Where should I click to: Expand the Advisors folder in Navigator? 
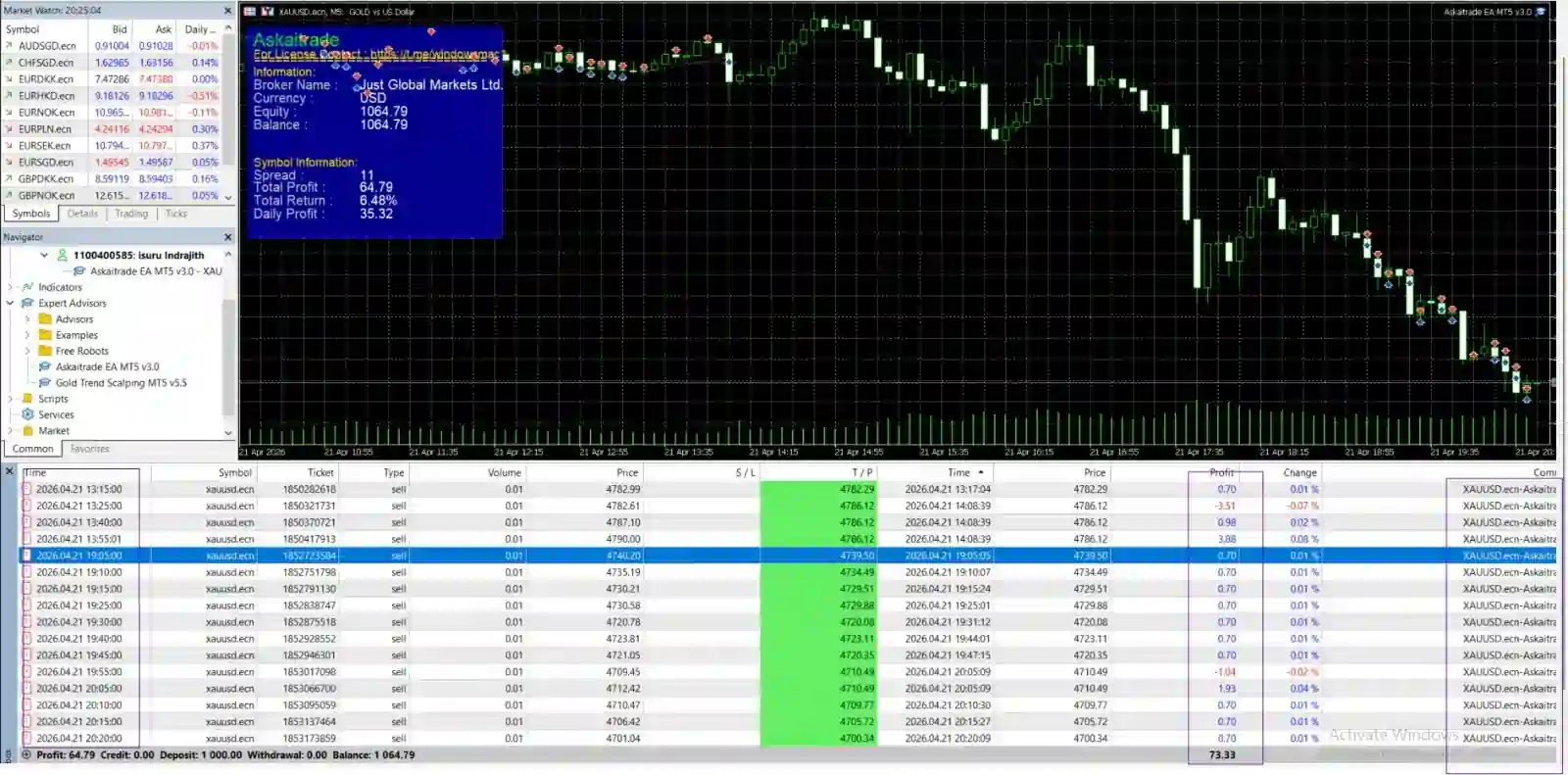[x=27, y=319]
